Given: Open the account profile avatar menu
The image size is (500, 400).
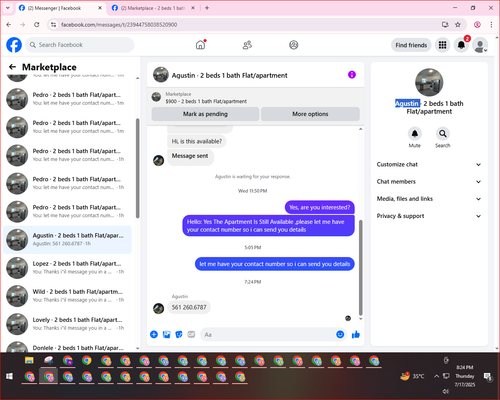Looking at the screenshot, I should click(x=480, y=45).
